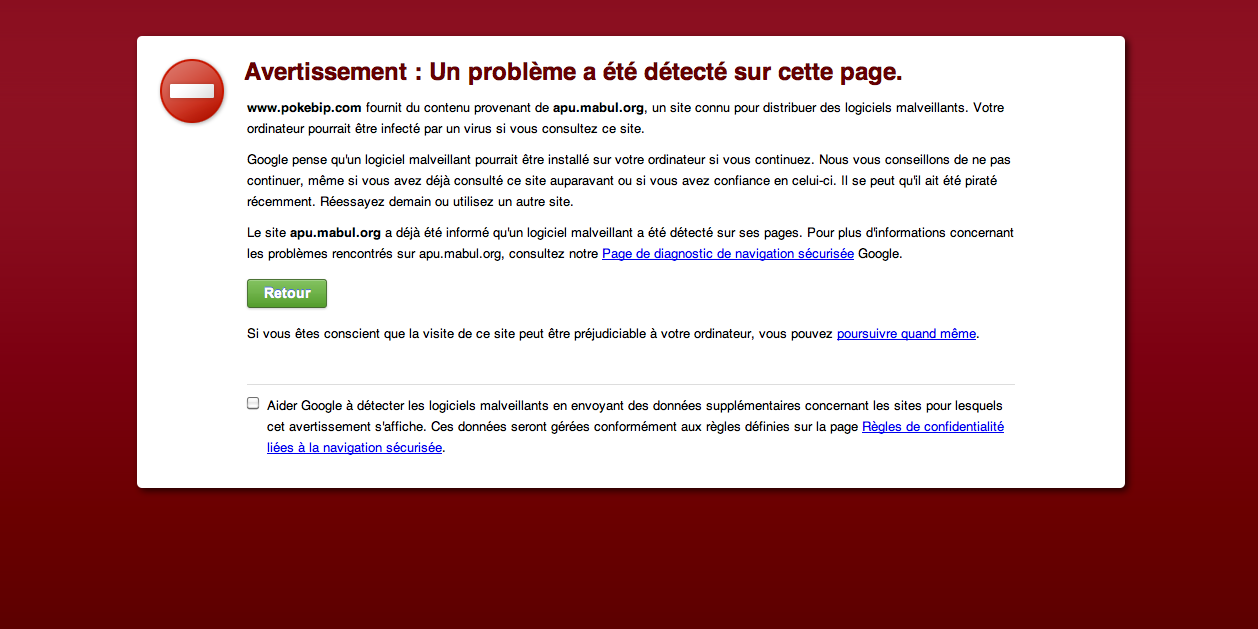This screenshot has width=1258, height=629.
Task: Click the green Retour button
Action: tap(287, 293)
